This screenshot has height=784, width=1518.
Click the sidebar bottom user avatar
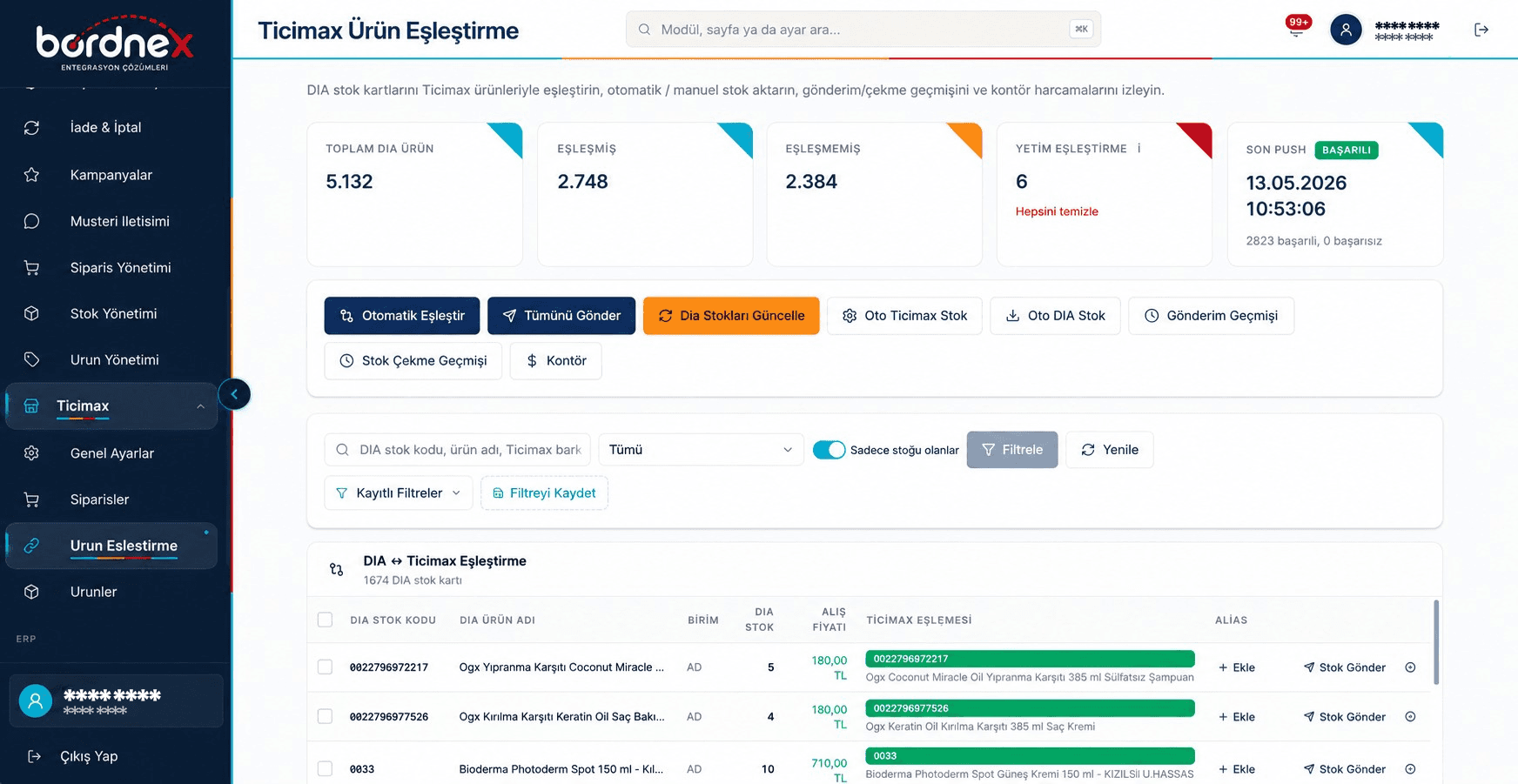36,700
